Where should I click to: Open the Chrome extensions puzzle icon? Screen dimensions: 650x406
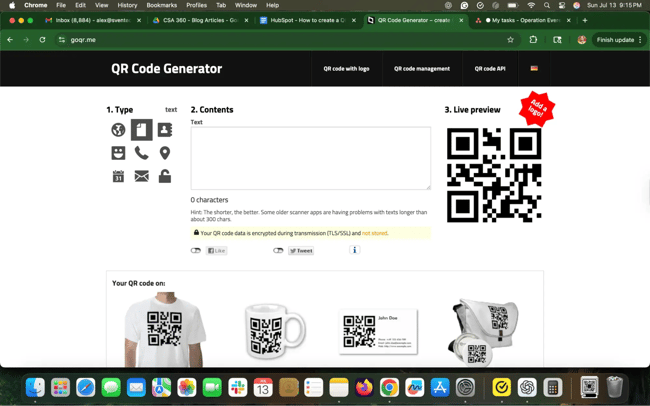[533, 40]
